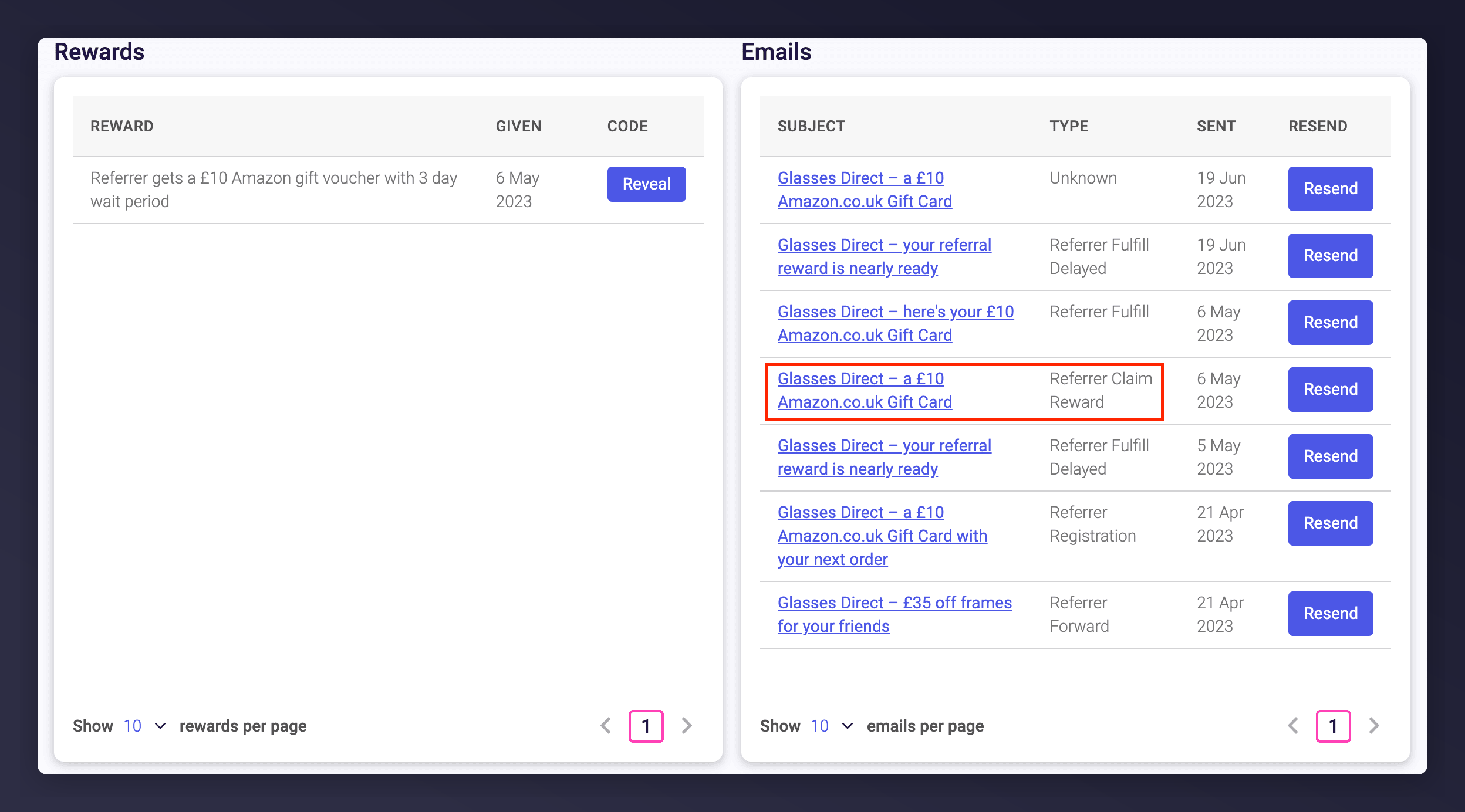Click the GIVEN column header
This screenshot has height=812, width=1465.
pos(518,126)
